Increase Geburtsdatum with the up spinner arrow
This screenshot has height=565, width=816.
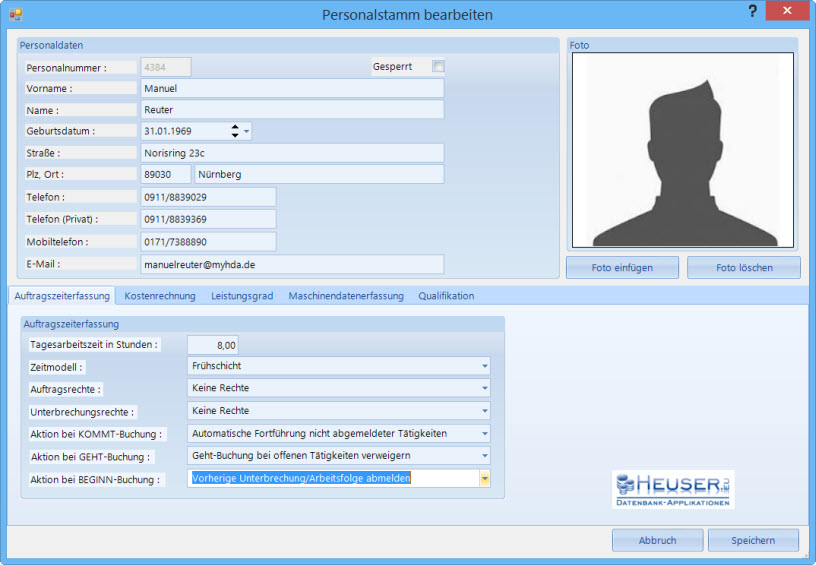(235, 127)
